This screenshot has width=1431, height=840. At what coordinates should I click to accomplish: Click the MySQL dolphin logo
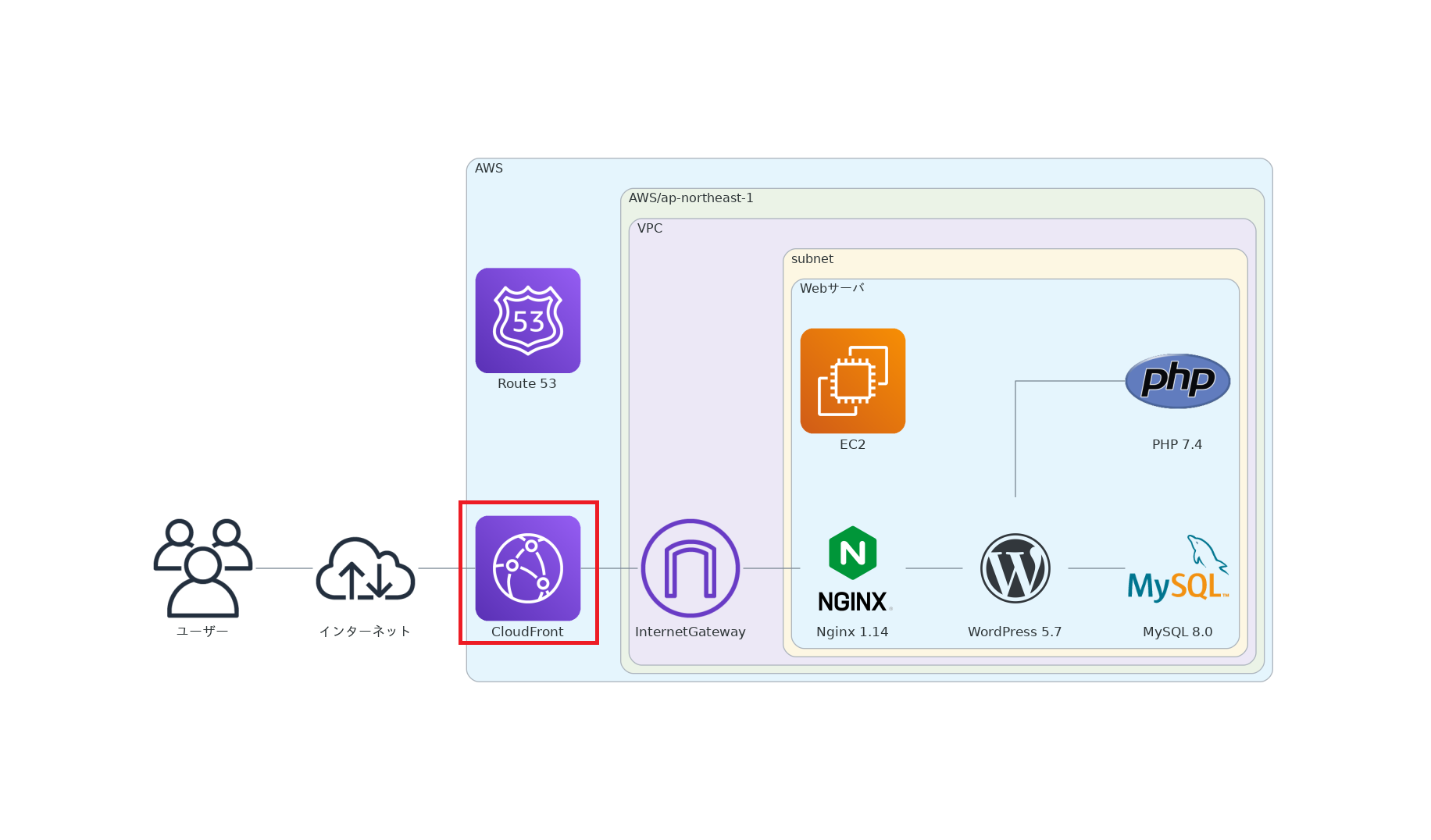coord(1178,568)
